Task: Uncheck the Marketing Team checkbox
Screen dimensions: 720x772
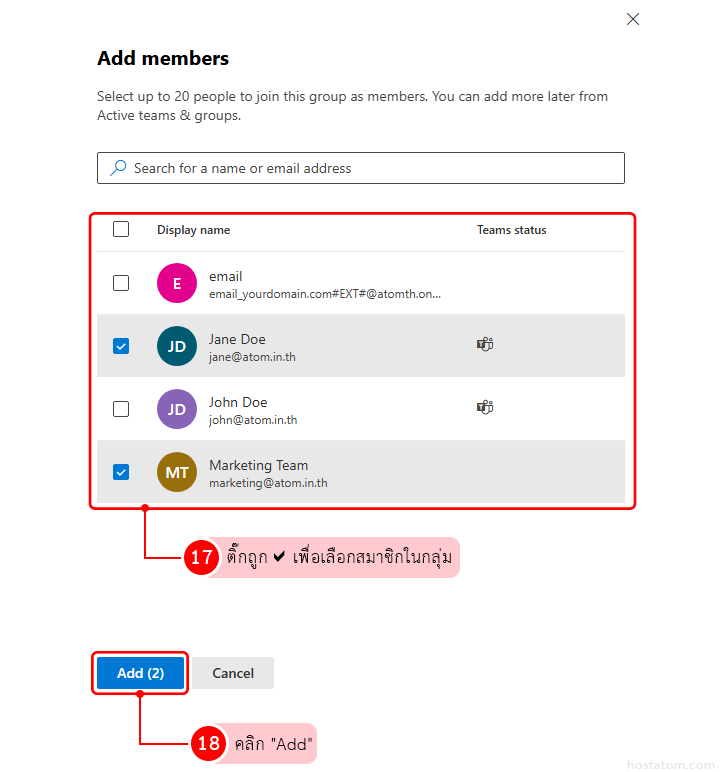Action: (121, 472)
